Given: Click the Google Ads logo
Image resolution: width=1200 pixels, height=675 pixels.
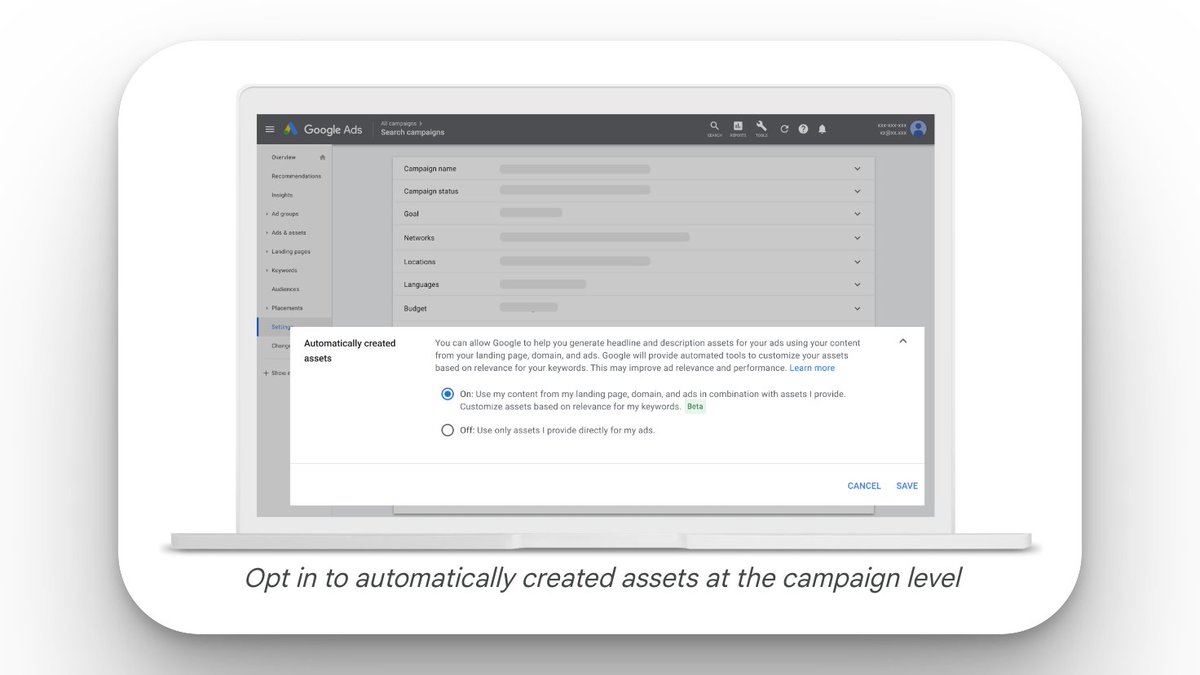Looking at the screenshot, I should [x=323, y=129].
